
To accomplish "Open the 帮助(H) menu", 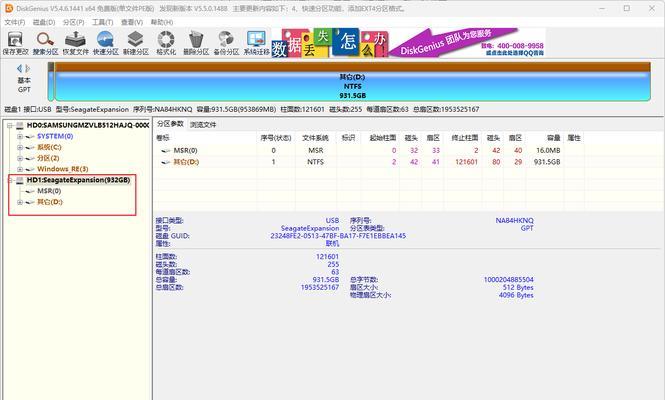I will tap(162, 22).
